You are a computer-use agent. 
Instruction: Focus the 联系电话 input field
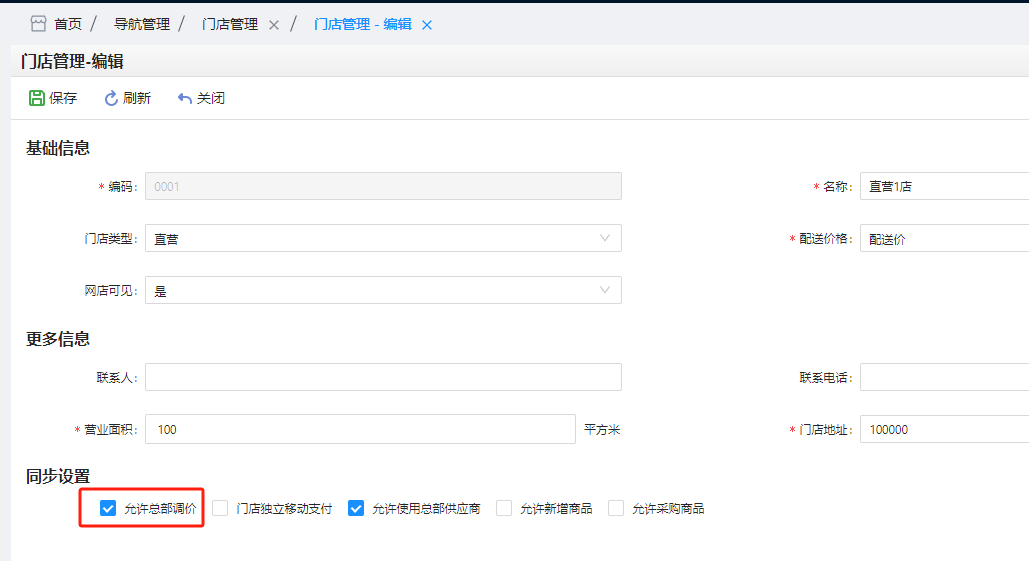click(x=944, y=377)
